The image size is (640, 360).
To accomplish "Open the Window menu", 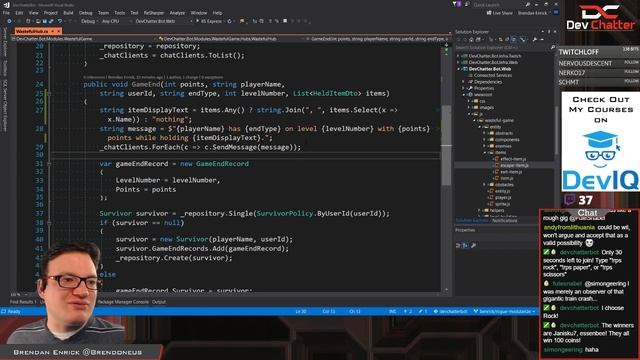I will 199,13.
